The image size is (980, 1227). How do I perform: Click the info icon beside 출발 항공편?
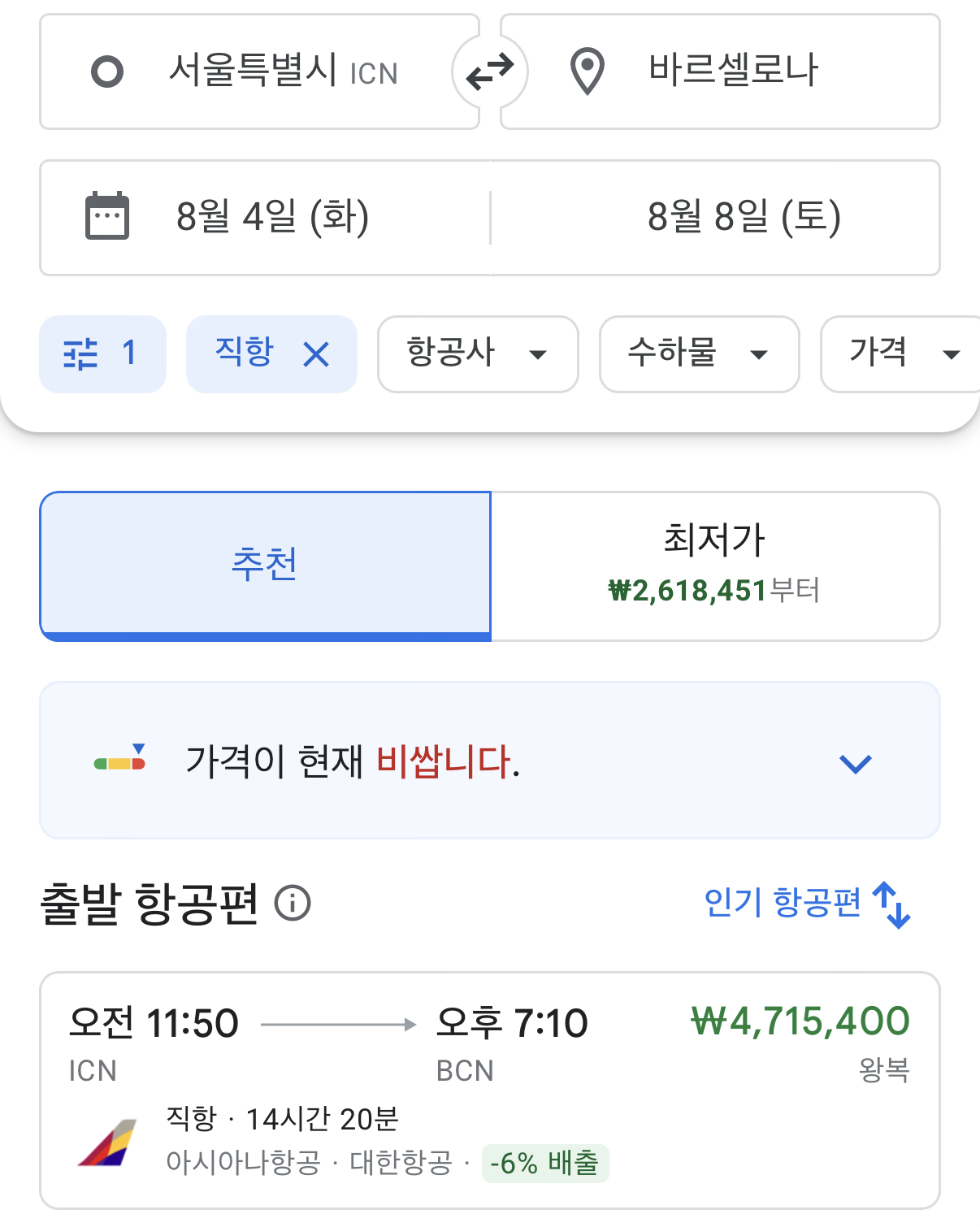(293, 903)
